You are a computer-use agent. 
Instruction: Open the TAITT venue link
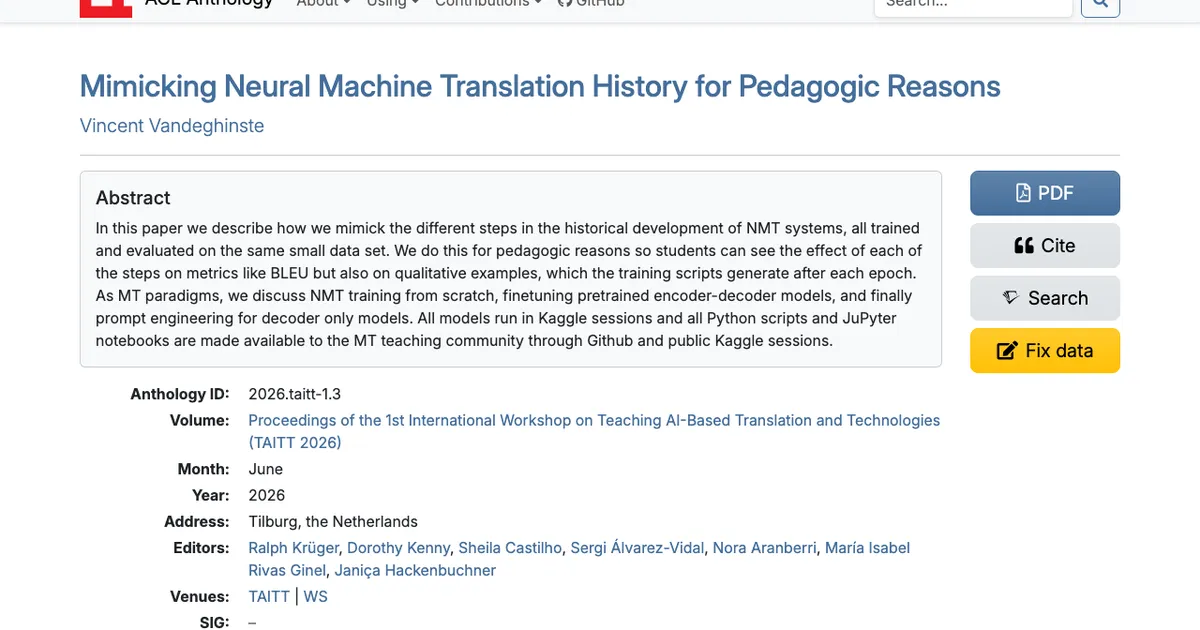tap(269, 596)
